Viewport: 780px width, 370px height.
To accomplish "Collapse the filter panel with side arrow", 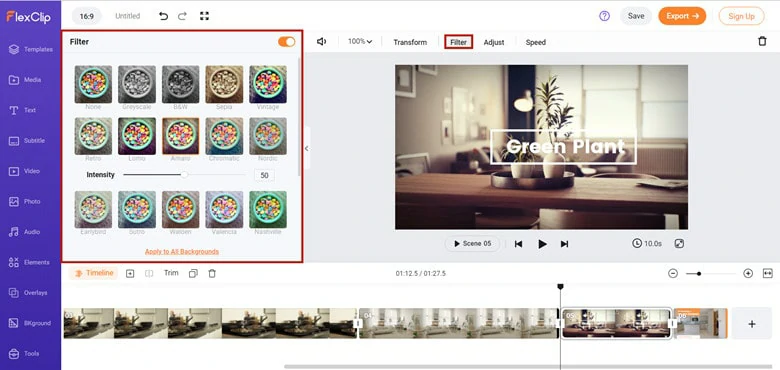I will tap(306, 148).
